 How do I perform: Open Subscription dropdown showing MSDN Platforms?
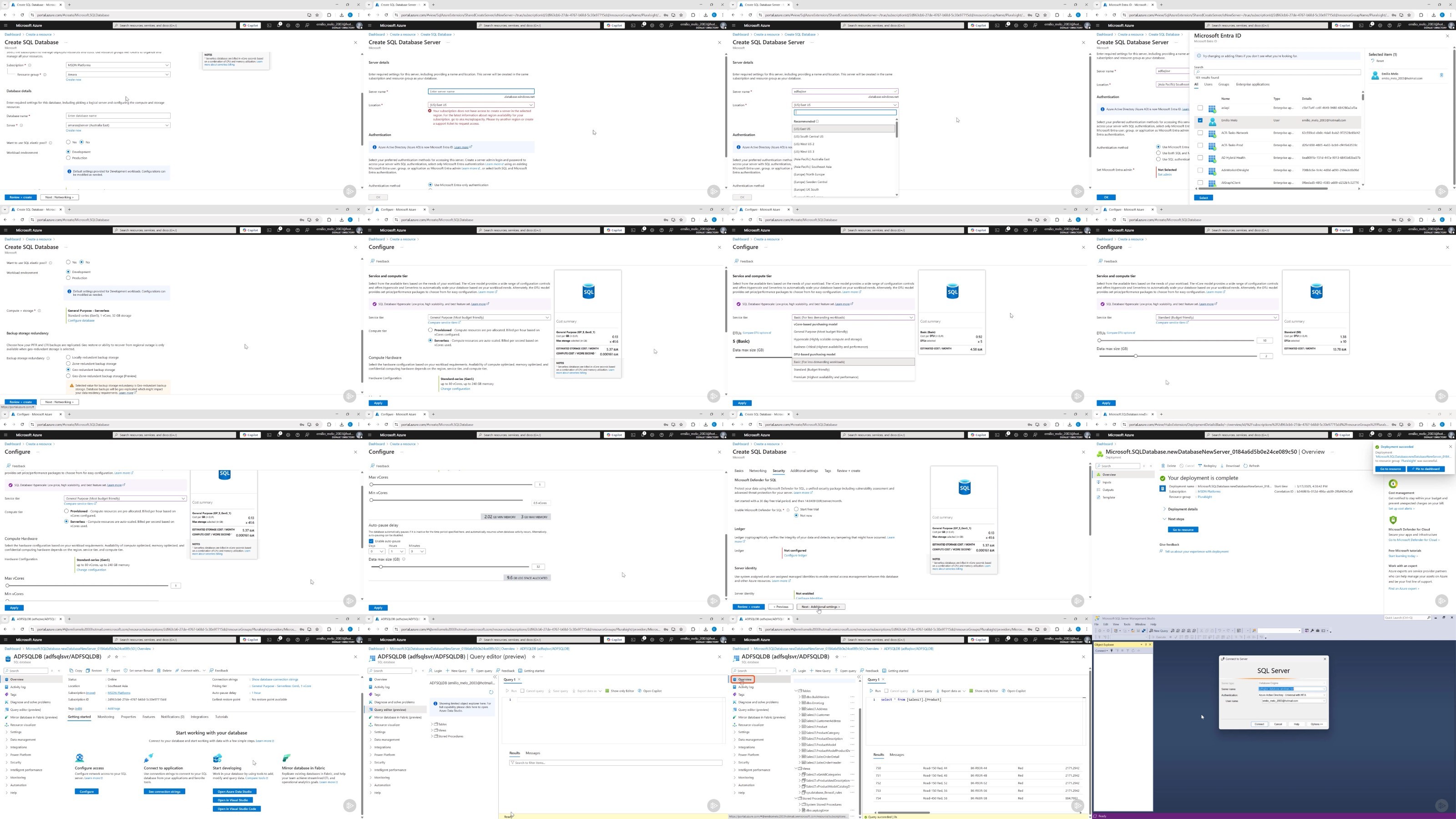tap(117, 65)
